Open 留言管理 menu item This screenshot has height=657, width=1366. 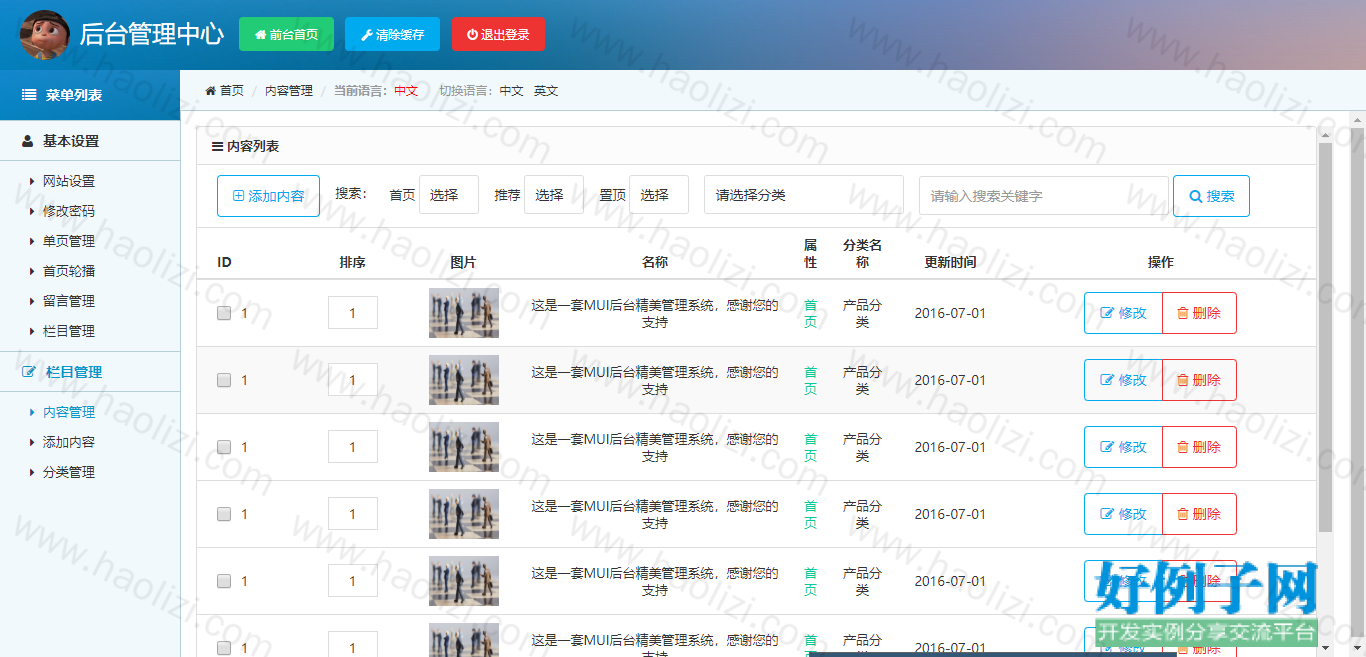(69, 301)
